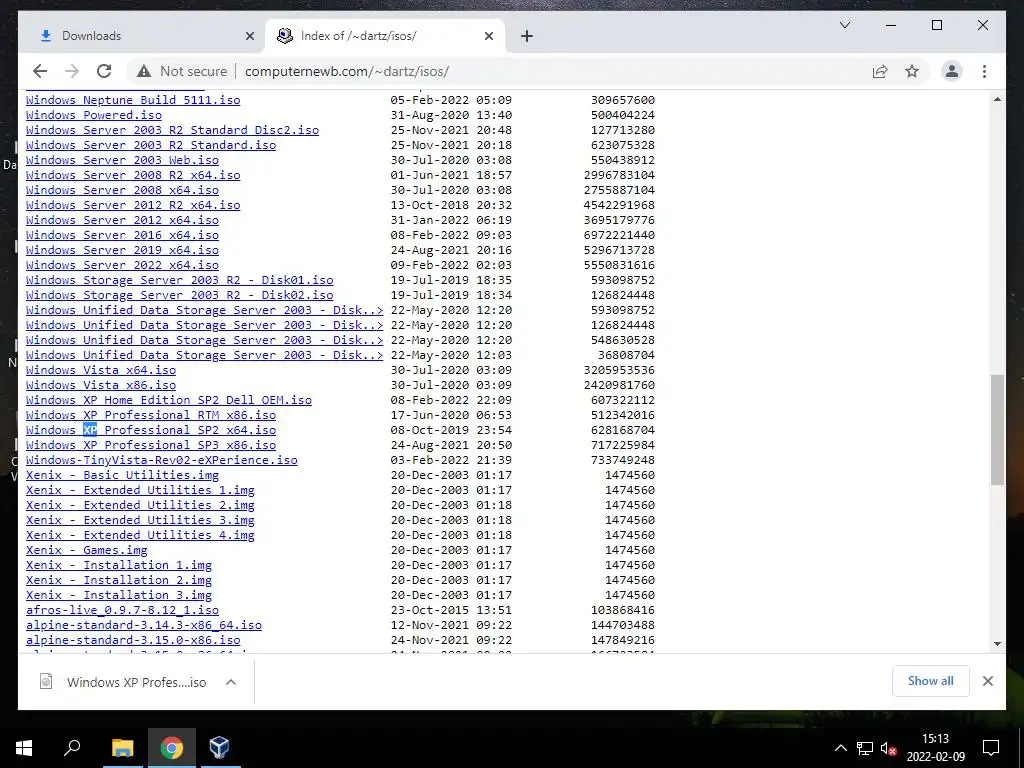
Task: Select the Index of /~dartz/isos/ tab
Action: tap(385, 36)
